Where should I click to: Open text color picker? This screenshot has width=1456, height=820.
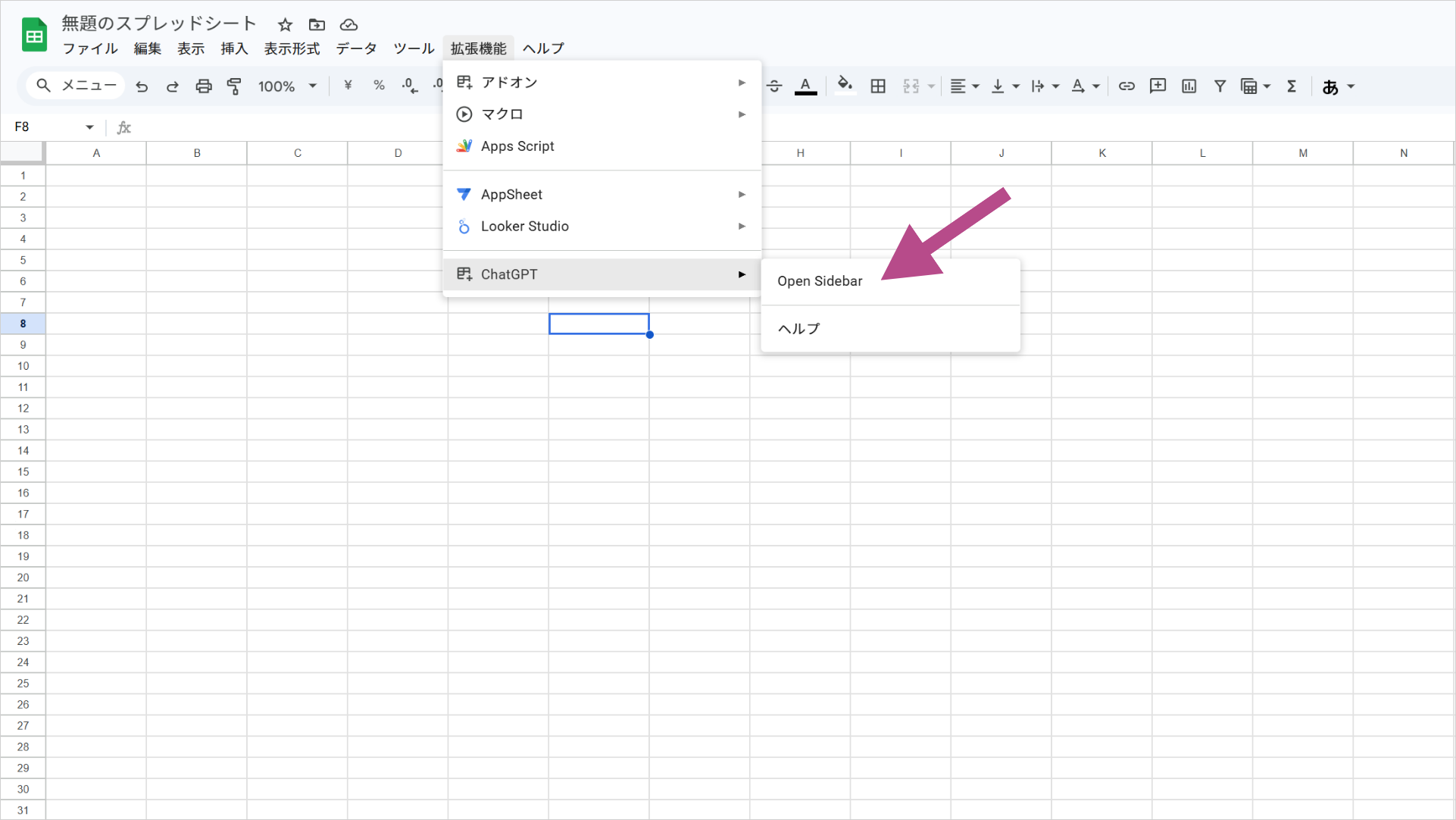coord(805,86)
